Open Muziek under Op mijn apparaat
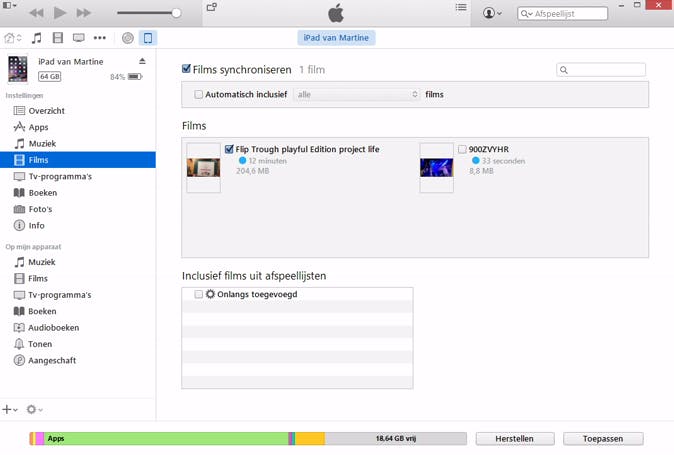This screenshot has width=674, height=455. point(78,262)
